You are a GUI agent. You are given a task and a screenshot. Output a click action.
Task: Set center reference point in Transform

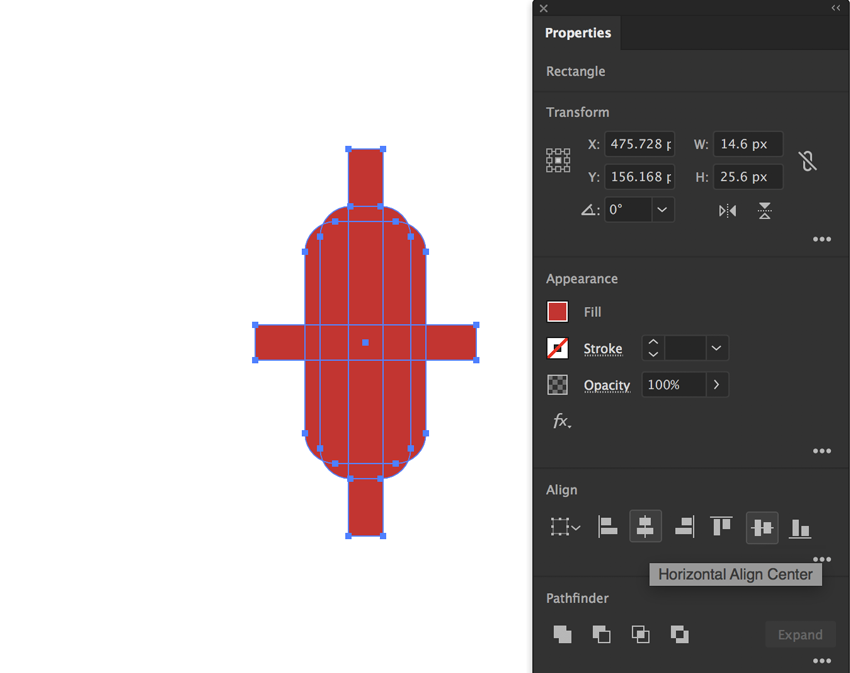click(x=558, y=160)
